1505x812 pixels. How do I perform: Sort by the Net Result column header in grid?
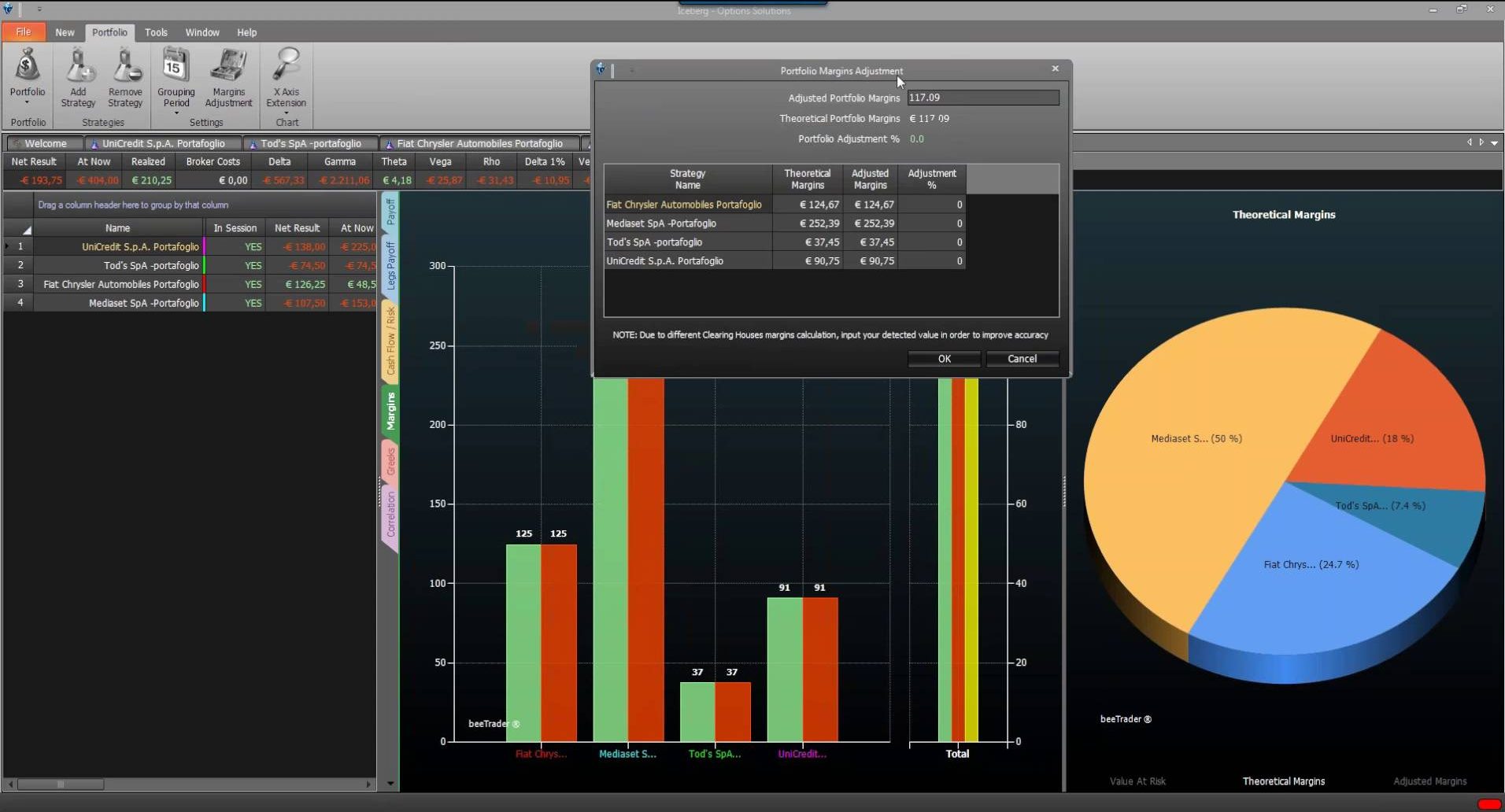pos(297,228)
